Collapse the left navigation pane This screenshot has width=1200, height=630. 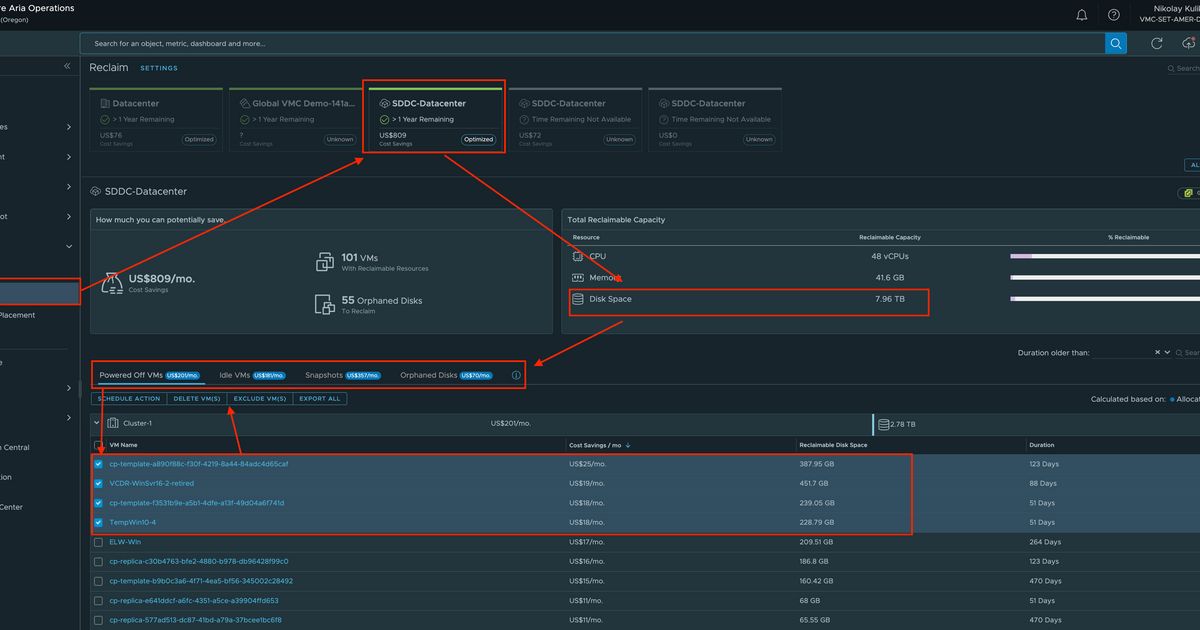[66, 66]
